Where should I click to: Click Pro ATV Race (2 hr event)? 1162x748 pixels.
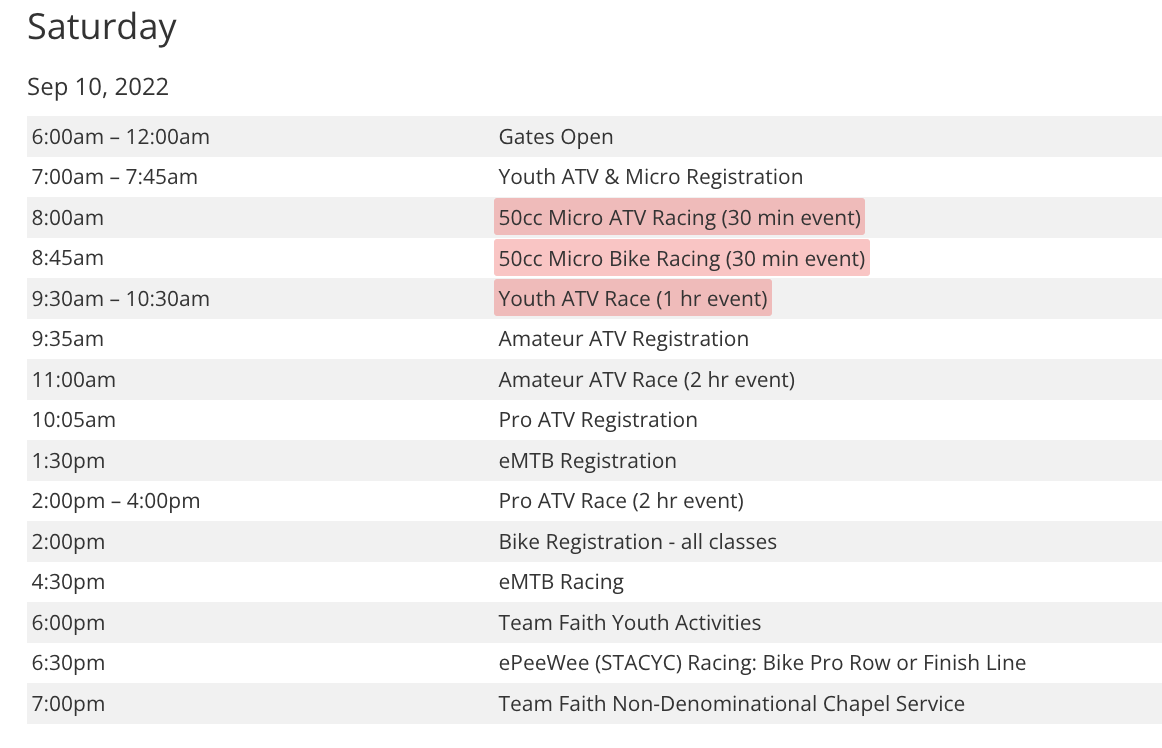pyautogui.click(x=620, y=501)
